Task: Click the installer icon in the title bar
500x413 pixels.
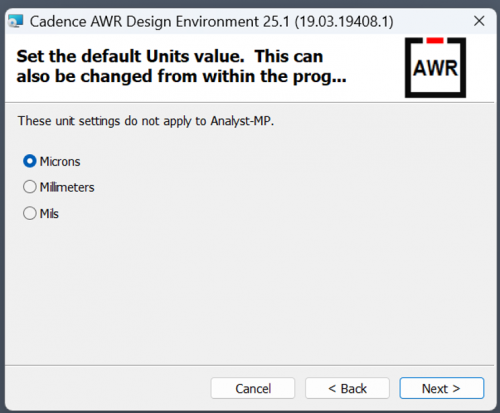Action: tap(16, 21)
